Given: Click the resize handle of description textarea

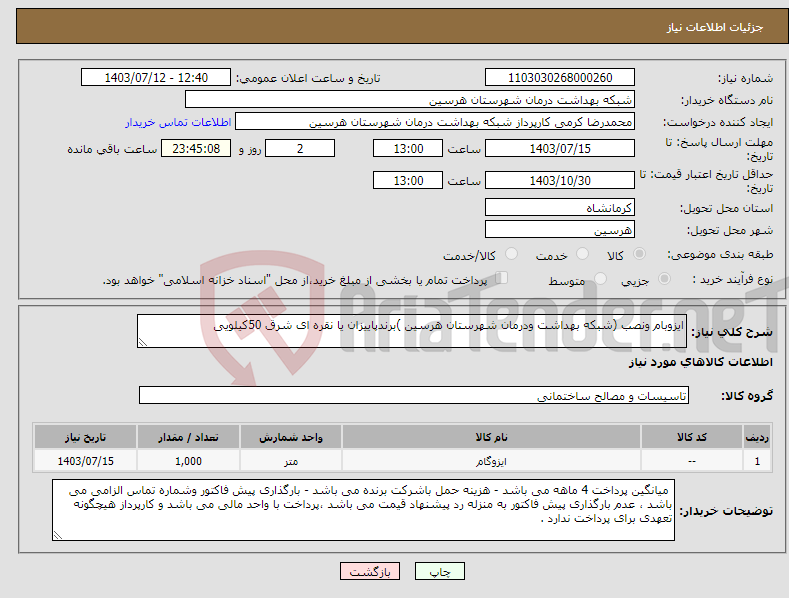Looking at the screenshot, I should click(x=143, y=342).
